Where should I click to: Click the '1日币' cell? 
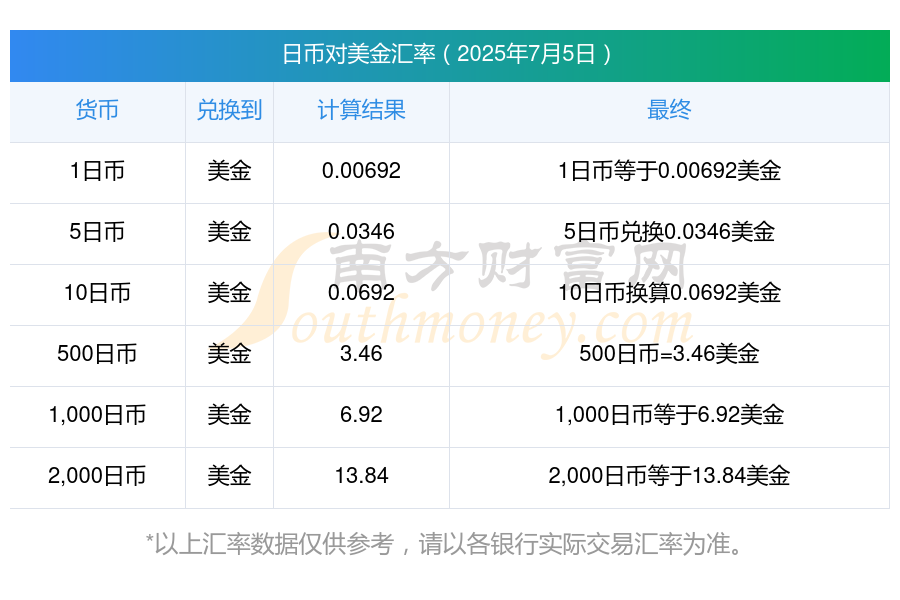(97, 171)
